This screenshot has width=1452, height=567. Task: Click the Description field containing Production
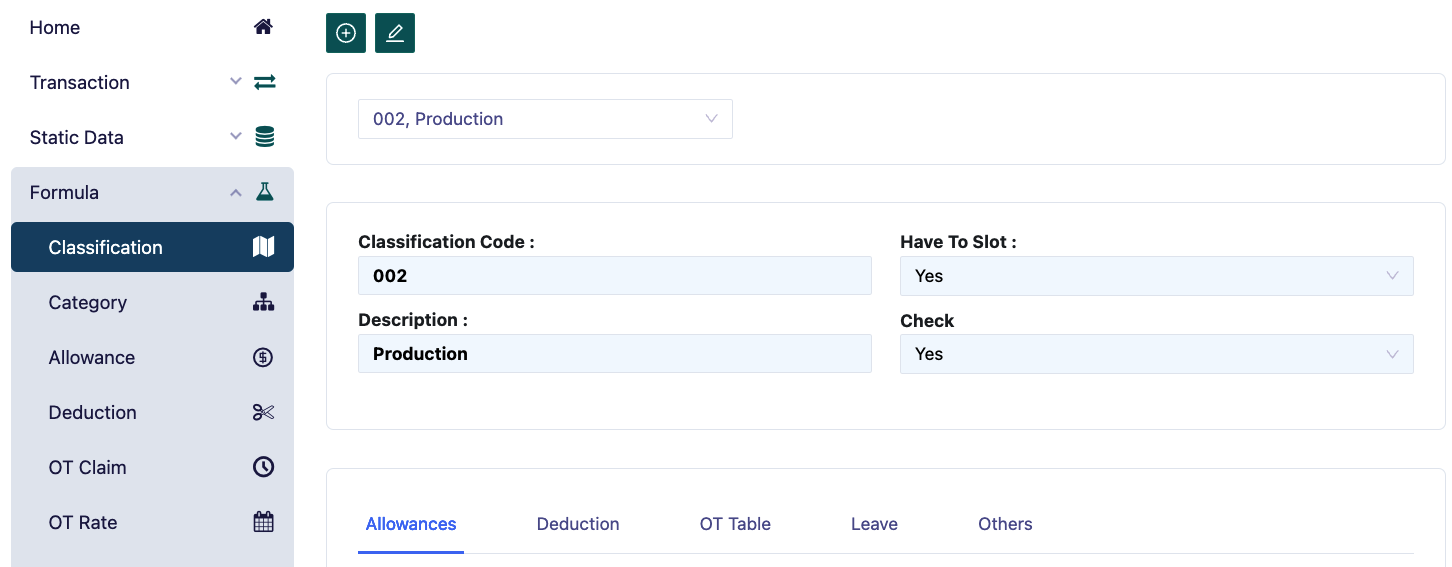coord(614,354)
